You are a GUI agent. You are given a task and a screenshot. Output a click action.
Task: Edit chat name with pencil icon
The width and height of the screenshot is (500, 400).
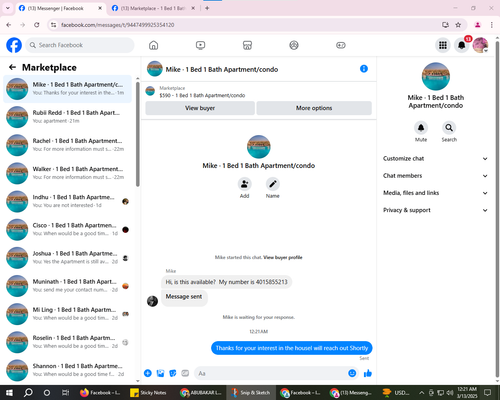coord(273,184)
